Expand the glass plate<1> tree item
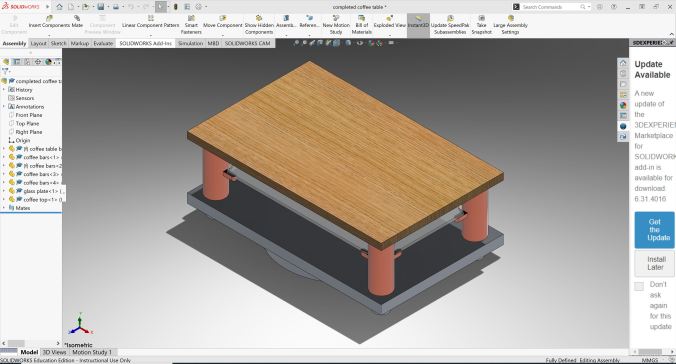 click(x=4, y=191)
